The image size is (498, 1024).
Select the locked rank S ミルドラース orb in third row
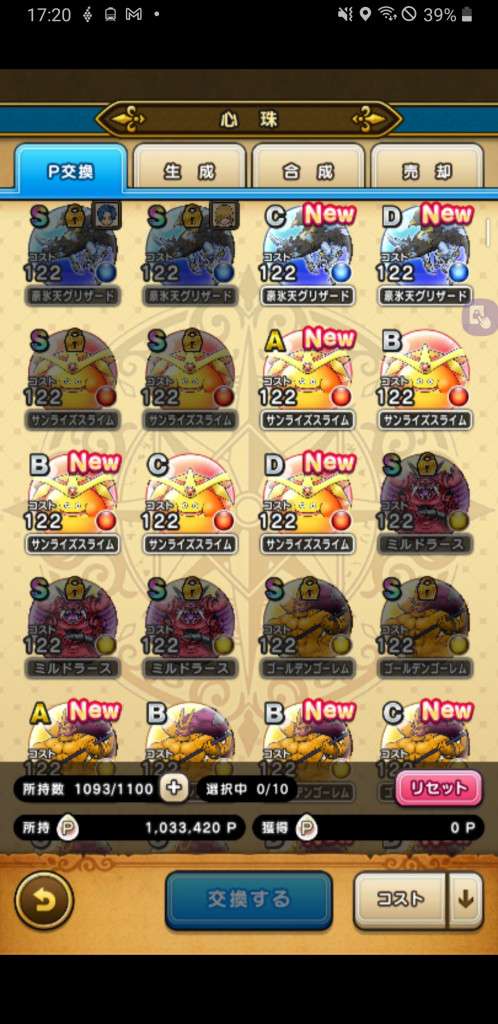426,503
